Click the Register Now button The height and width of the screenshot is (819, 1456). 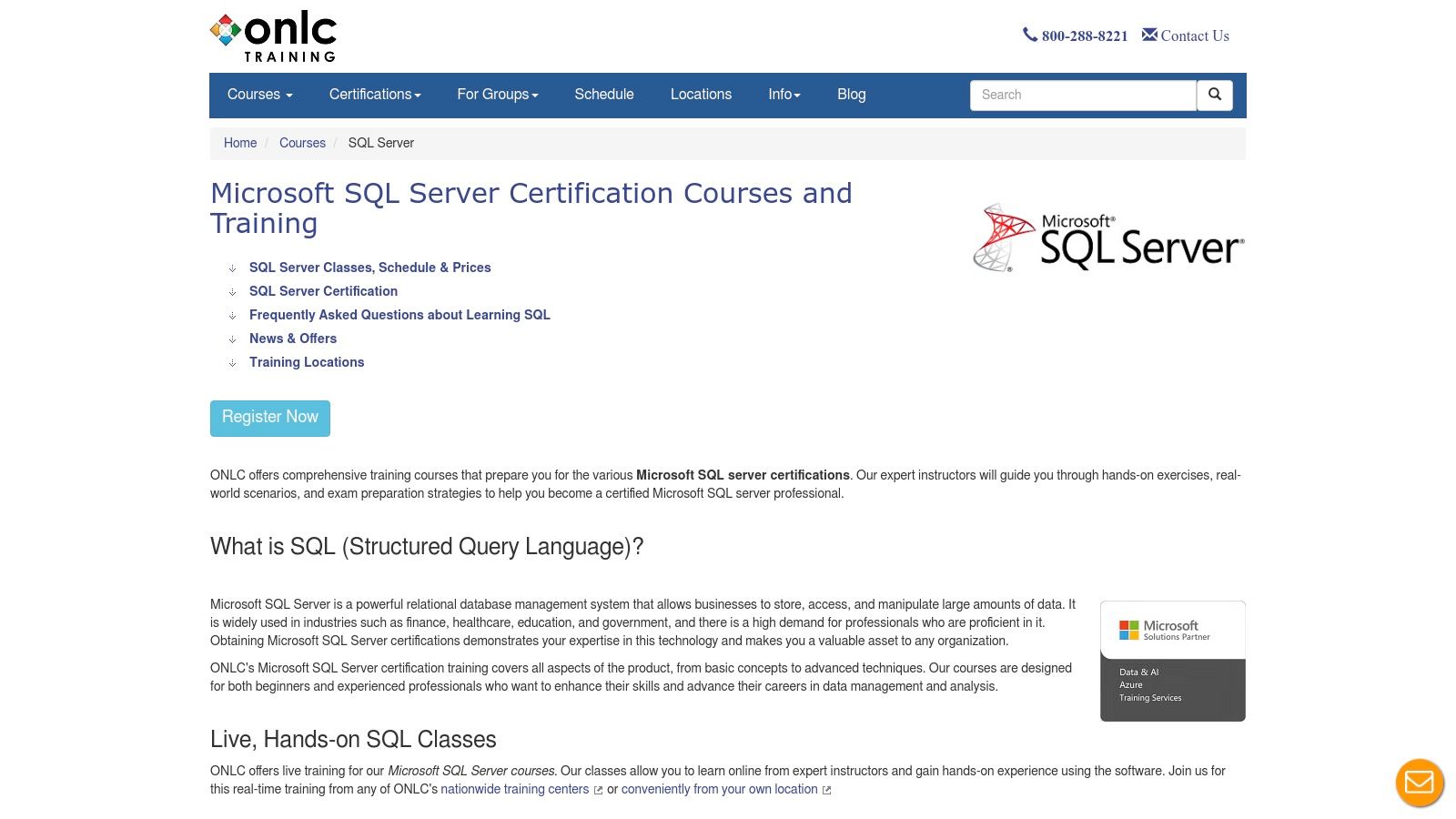click(x=270, y=419)
